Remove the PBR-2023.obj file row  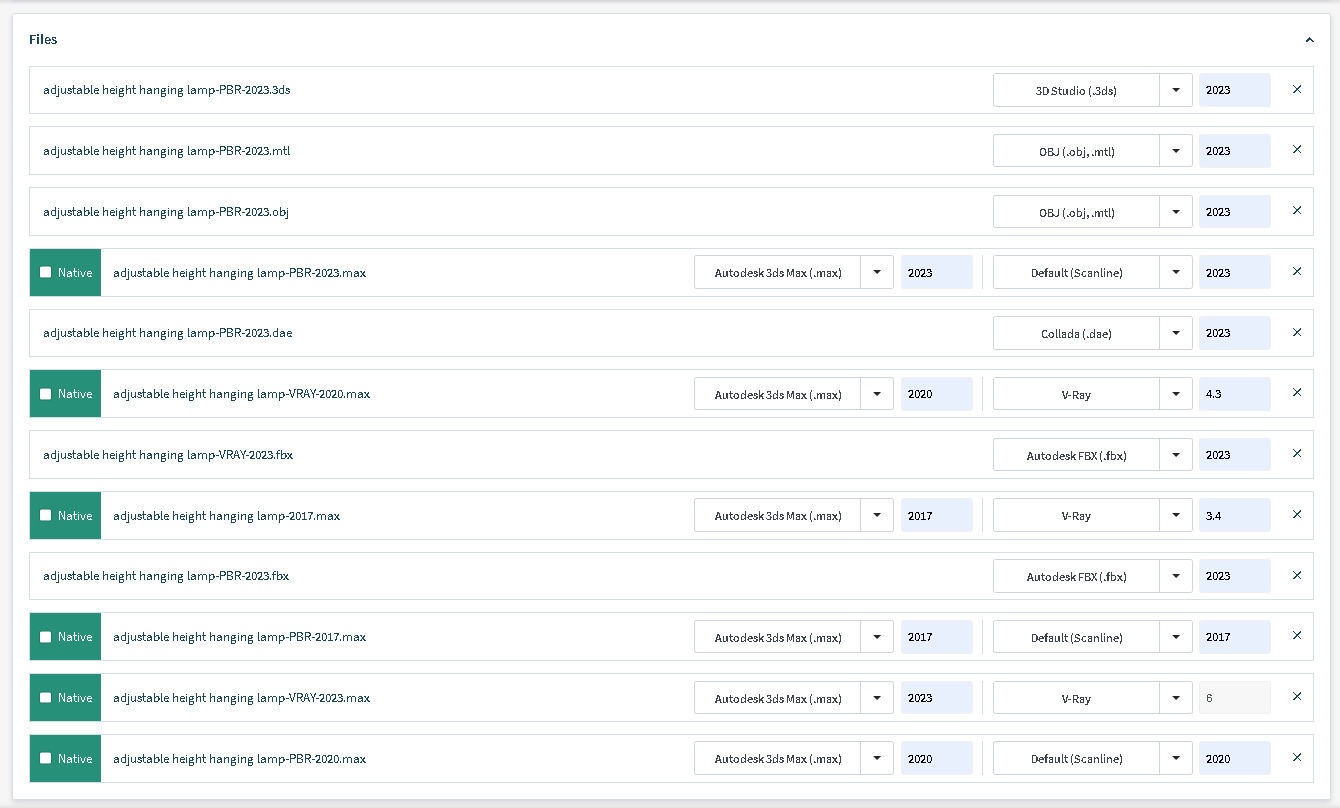[x=1297, y=211]
